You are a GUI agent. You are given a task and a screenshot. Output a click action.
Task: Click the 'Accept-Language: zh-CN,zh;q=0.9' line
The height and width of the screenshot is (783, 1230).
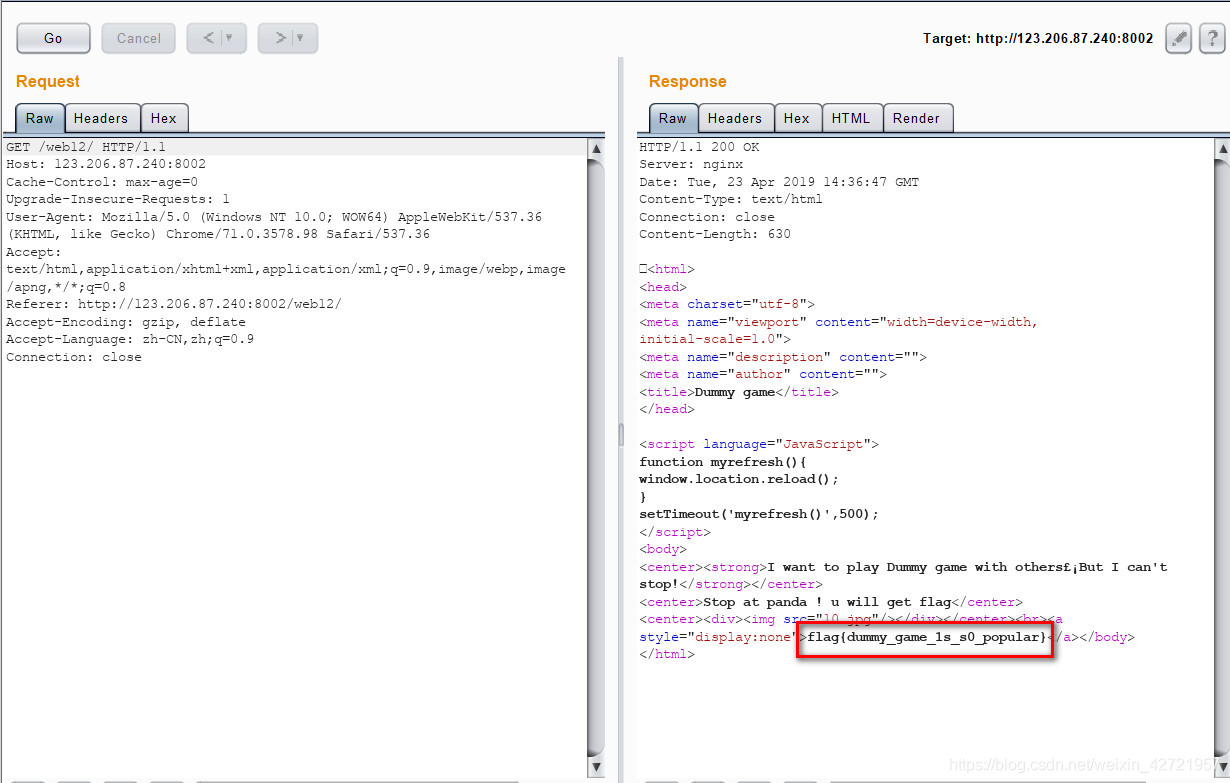point(130,339)
